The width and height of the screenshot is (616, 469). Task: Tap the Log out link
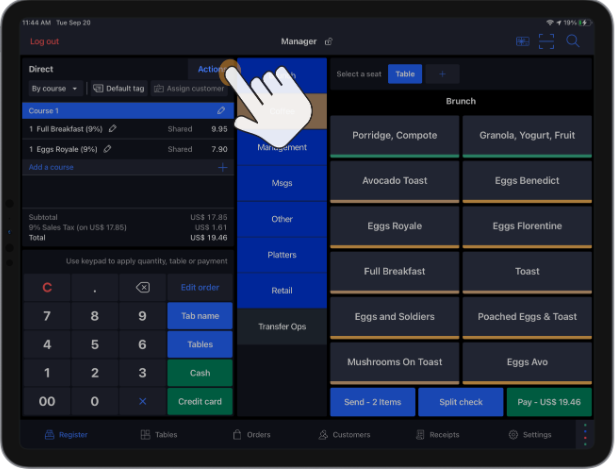coord(44,42)
